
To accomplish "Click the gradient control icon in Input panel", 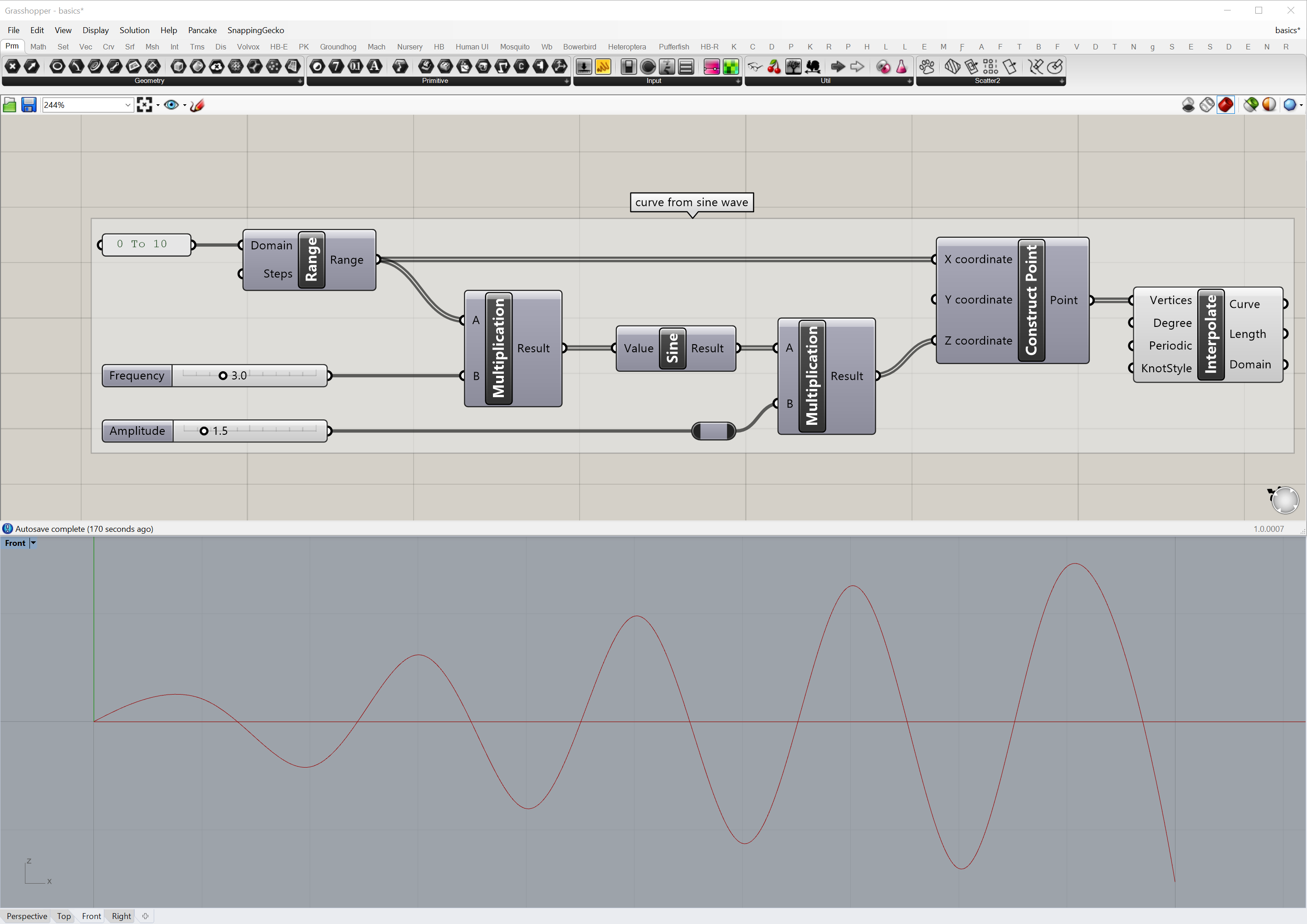I will point(712,67).
